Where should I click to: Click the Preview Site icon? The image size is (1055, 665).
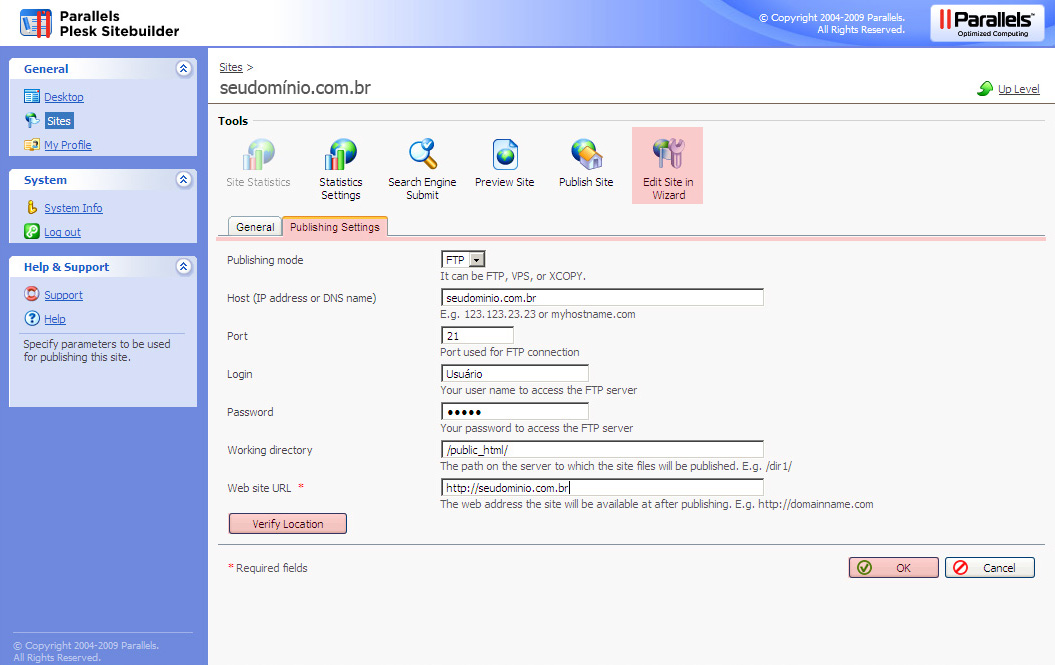click(x=505, y=155)
